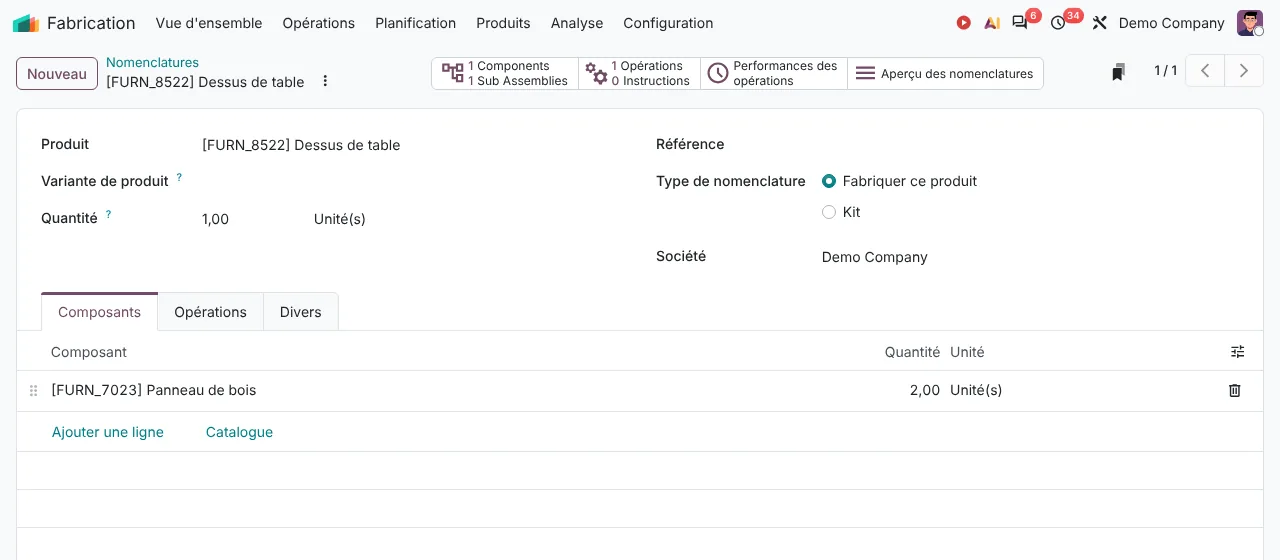Image resolution: width=1280 pixels, height=560 pixels.
Task: Open the Fabrication app home icon
Action: point(25,23)
